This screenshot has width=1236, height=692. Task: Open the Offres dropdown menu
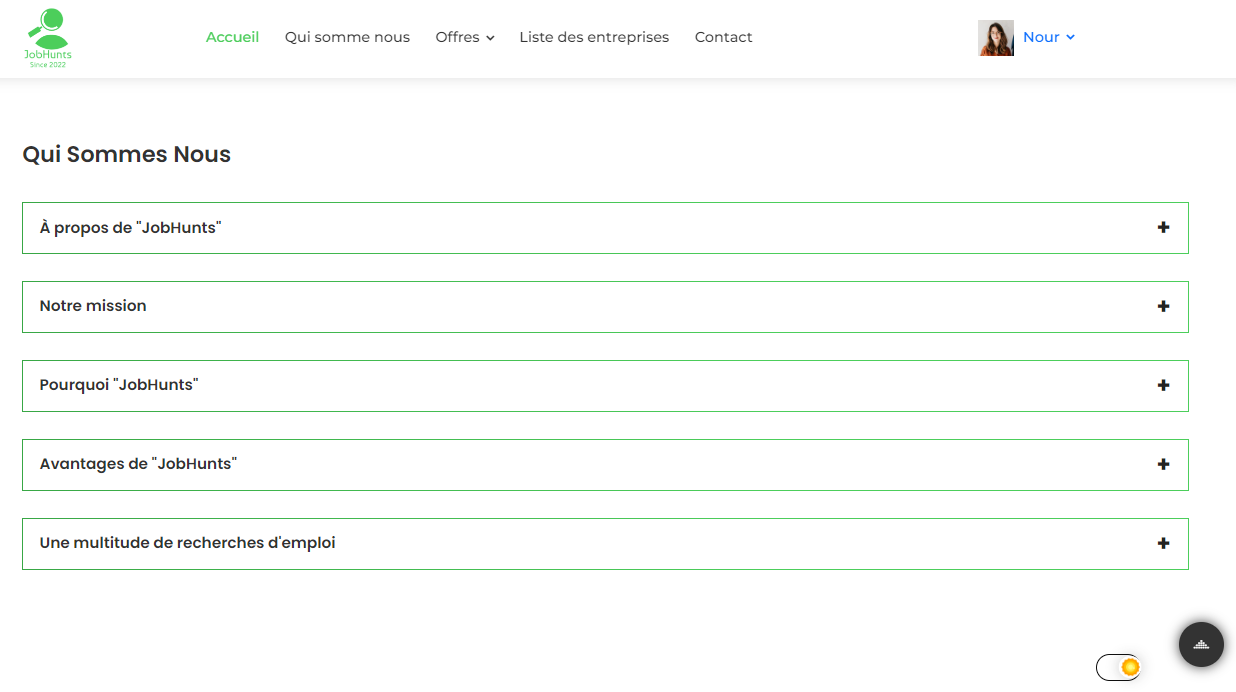click(x=465, y=37)
